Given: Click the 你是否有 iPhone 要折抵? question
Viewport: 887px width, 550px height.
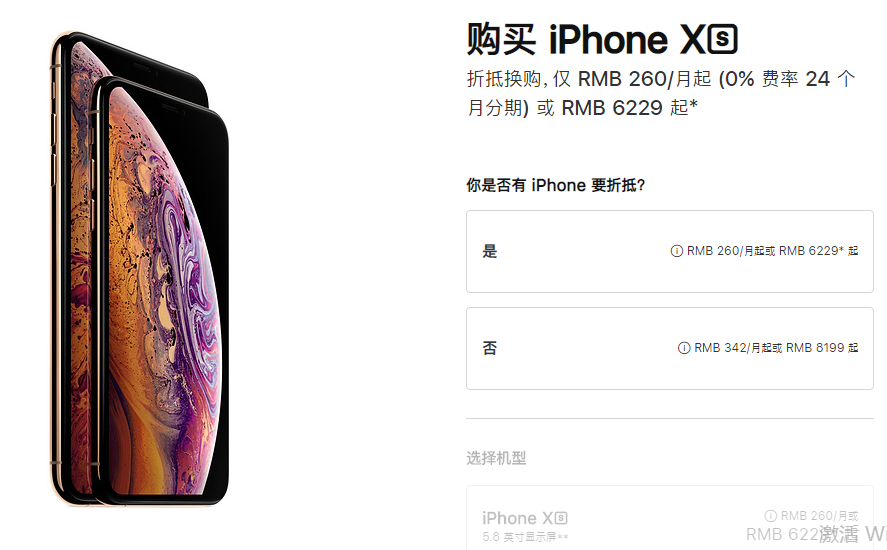Looking at the screenshot, I should [556, 185].
